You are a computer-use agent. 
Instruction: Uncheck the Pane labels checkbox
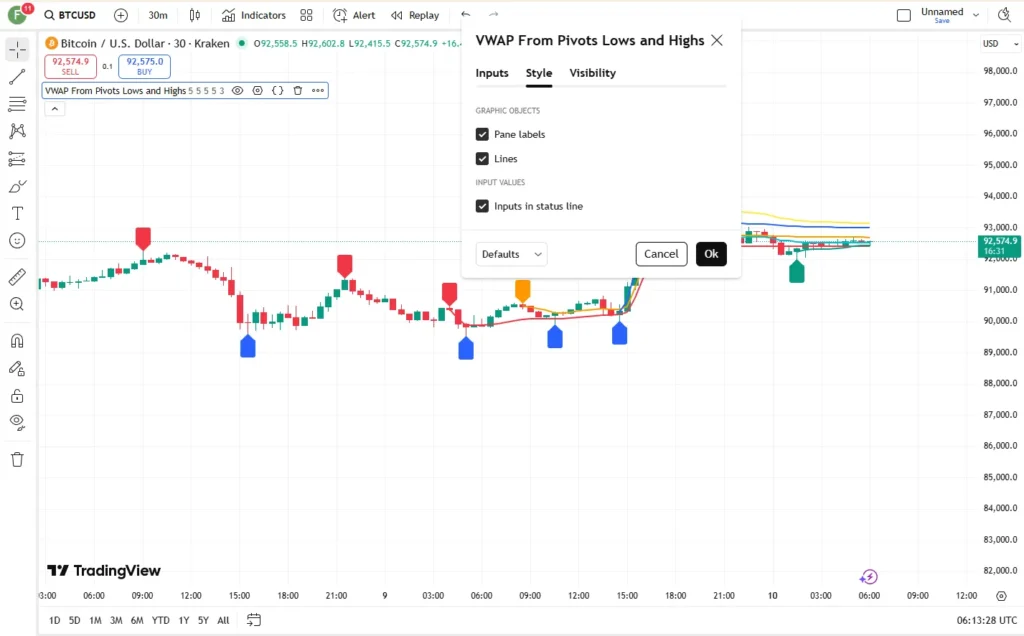(x=482, y=135)
